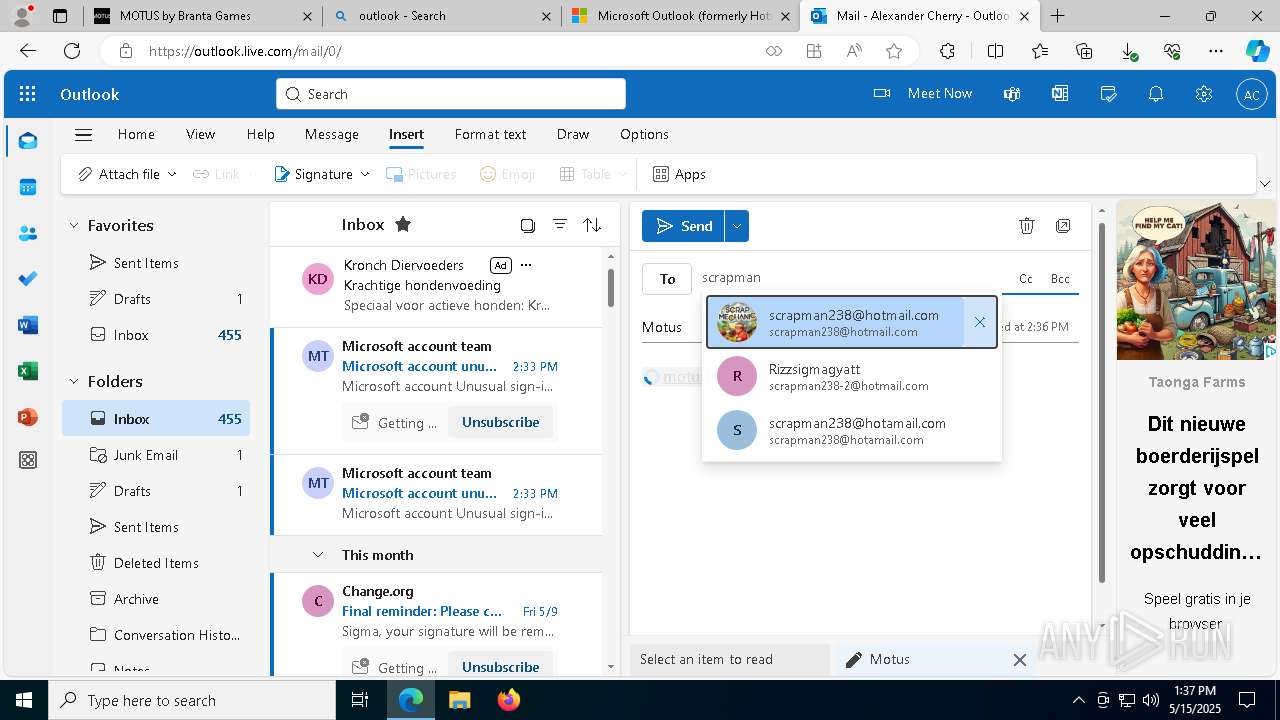Select scrapman238@hotmail.com suggestion
The image size is (1280, 720).
pos(838,322)
